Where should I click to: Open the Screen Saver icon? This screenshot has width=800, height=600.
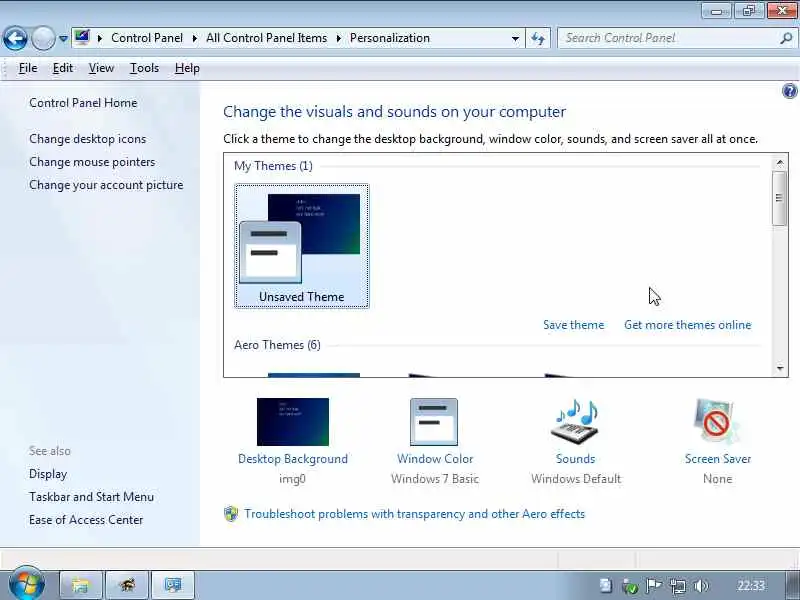(x=717, y=422)
